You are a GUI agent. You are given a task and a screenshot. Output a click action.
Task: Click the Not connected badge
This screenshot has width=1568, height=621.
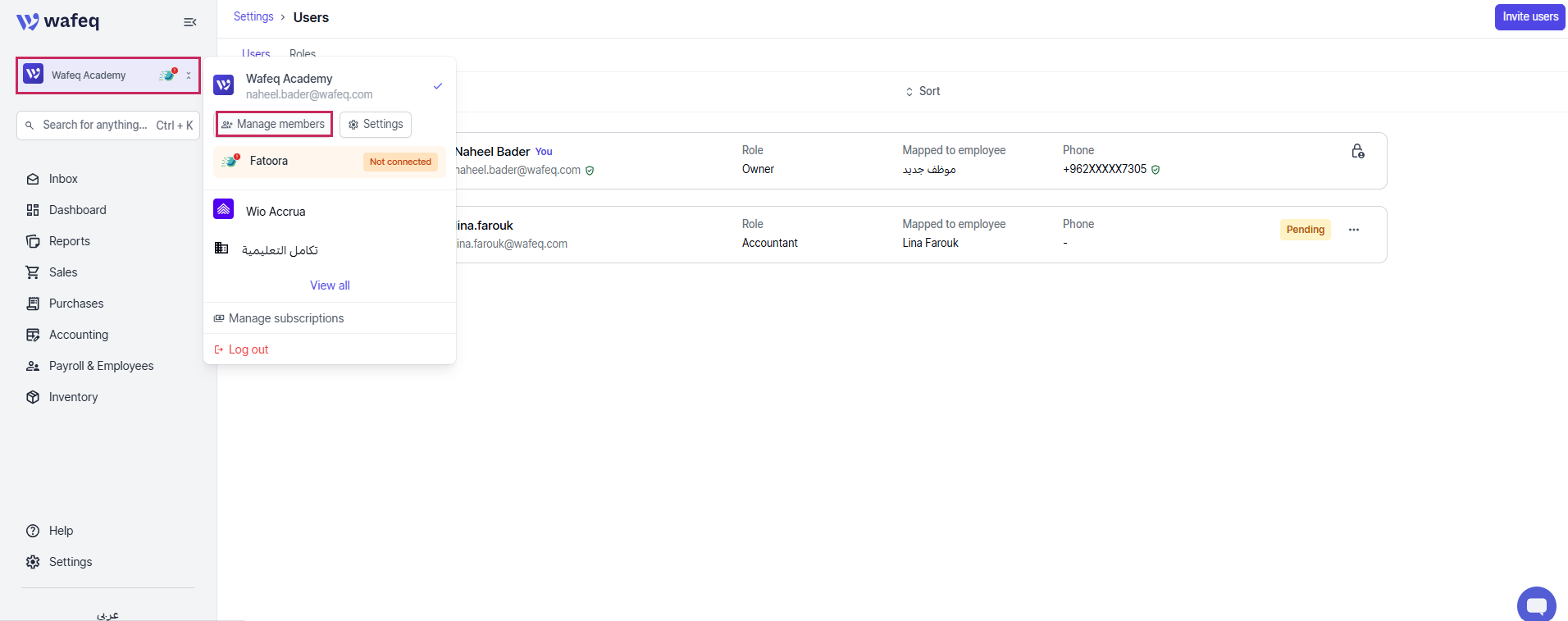(x=400, y=162)
